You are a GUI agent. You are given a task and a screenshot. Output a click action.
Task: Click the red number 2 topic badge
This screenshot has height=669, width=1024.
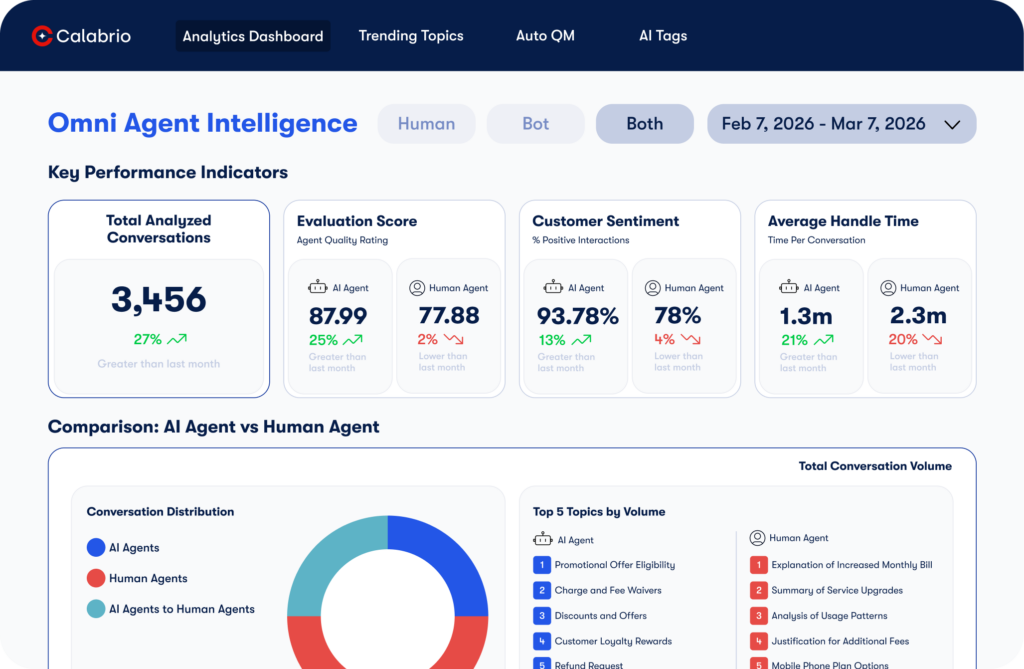759,590
